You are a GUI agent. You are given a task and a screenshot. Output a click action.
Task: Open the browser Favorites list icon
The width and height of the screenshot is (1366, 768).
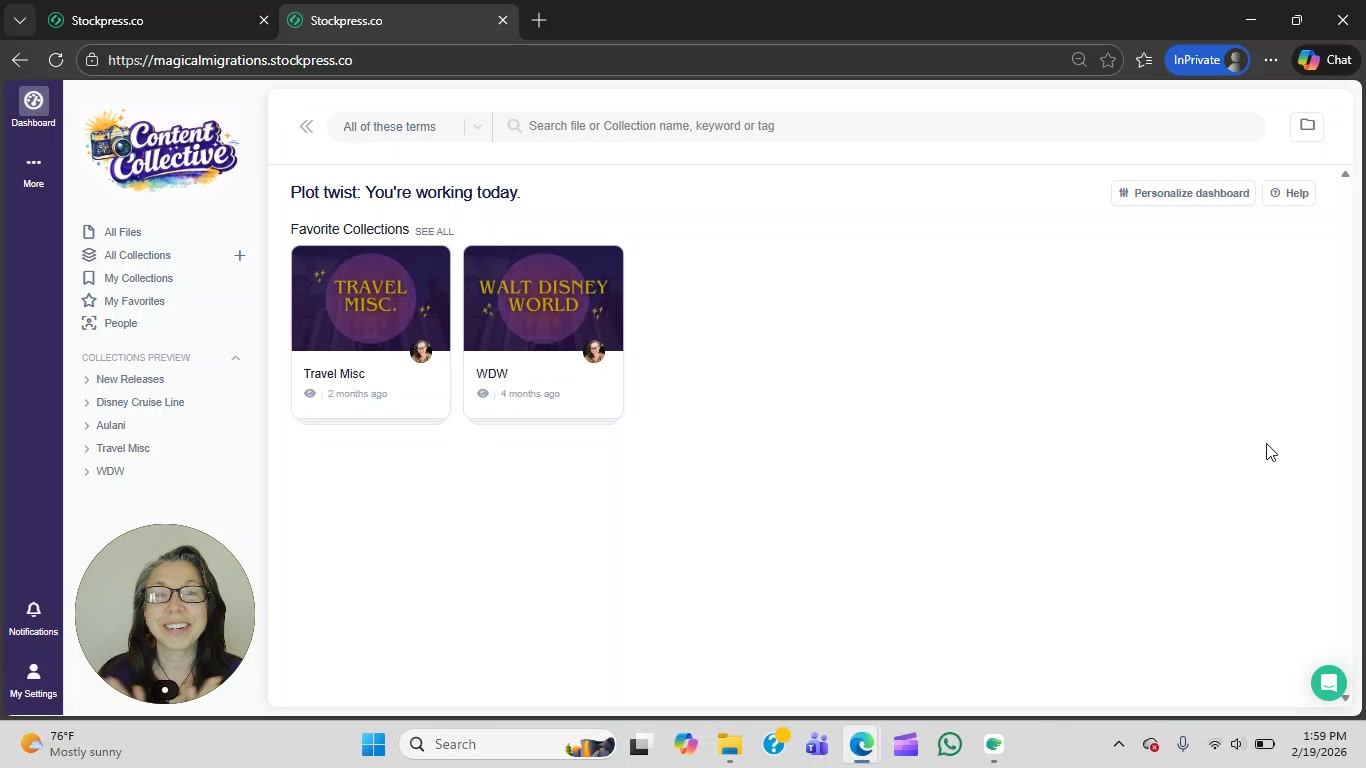click(x=1144, y=60)
